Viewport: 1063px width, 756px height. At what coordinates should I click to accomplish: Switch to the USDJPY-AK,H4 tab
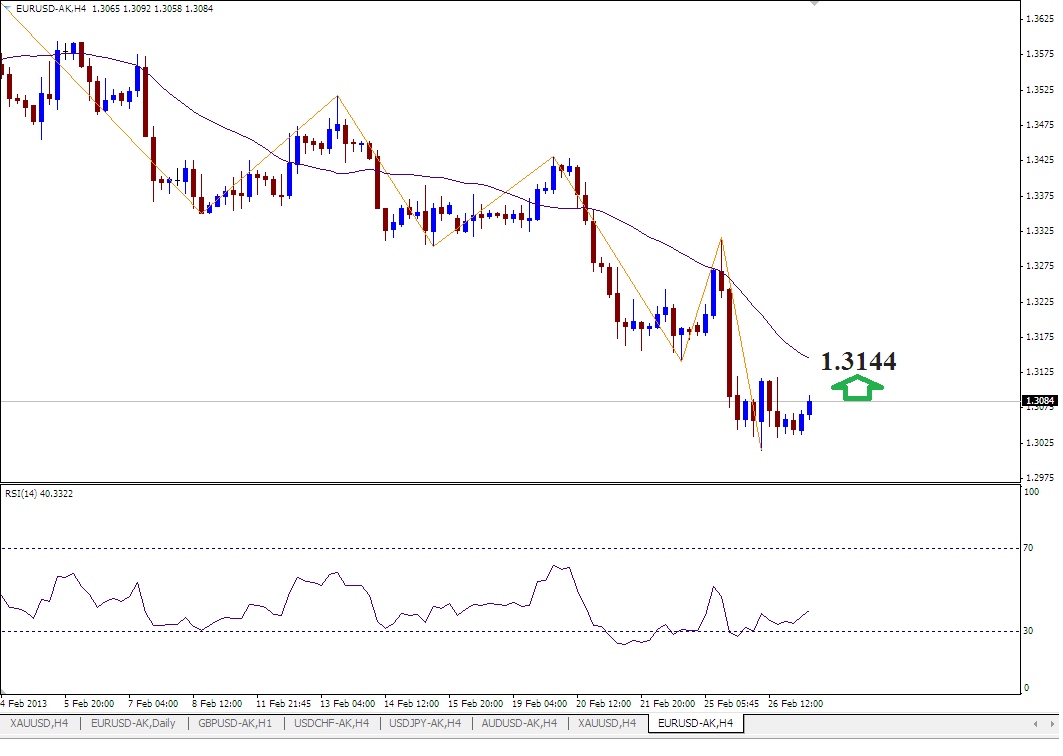(426, 722)
